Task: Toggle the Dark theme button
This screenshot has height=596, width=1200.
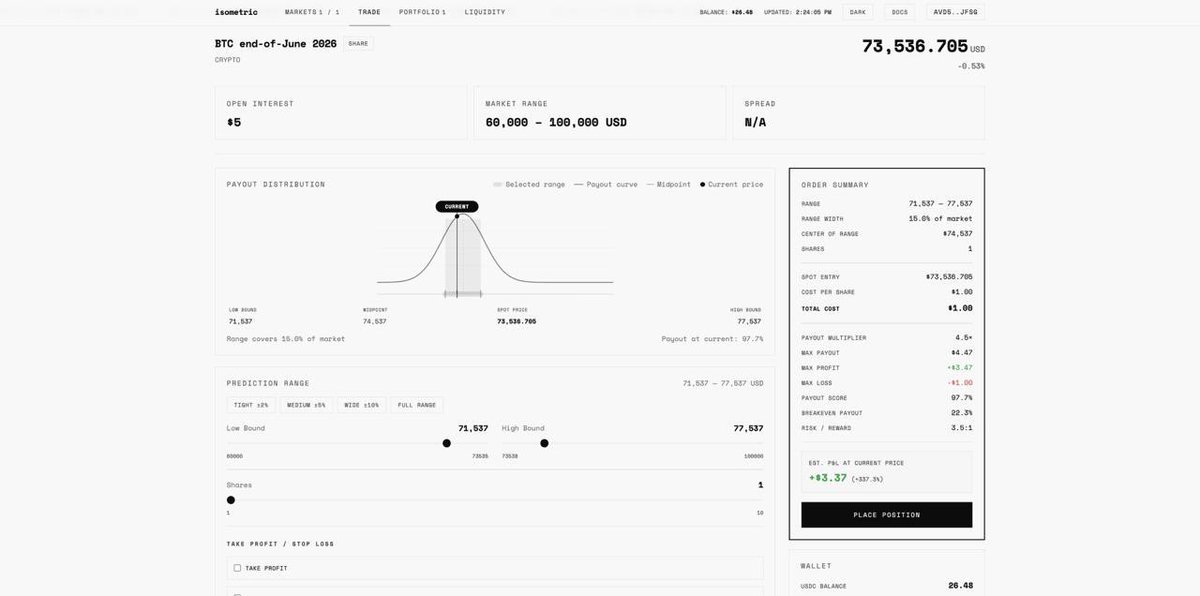Action: tap(858, 12)
